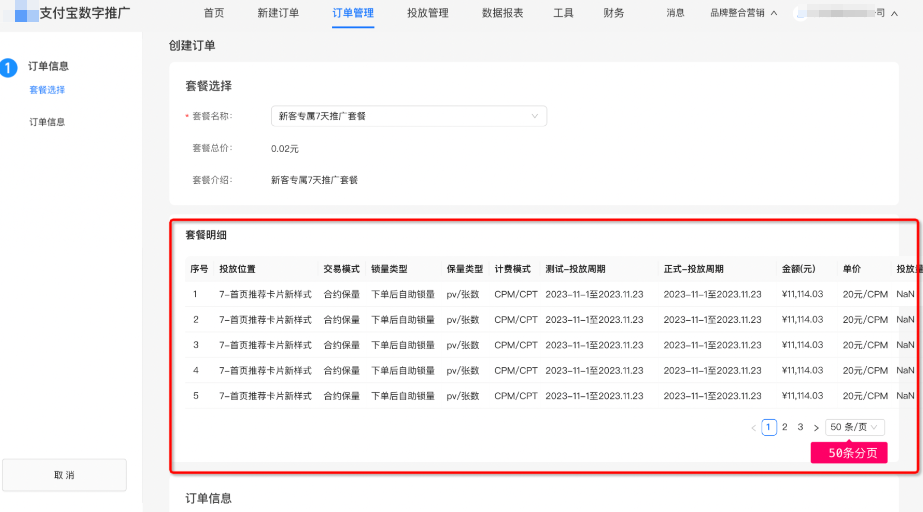Select row 3 下单后自助锁量 cell
923x512 pixels.
[x=403, y=345]
